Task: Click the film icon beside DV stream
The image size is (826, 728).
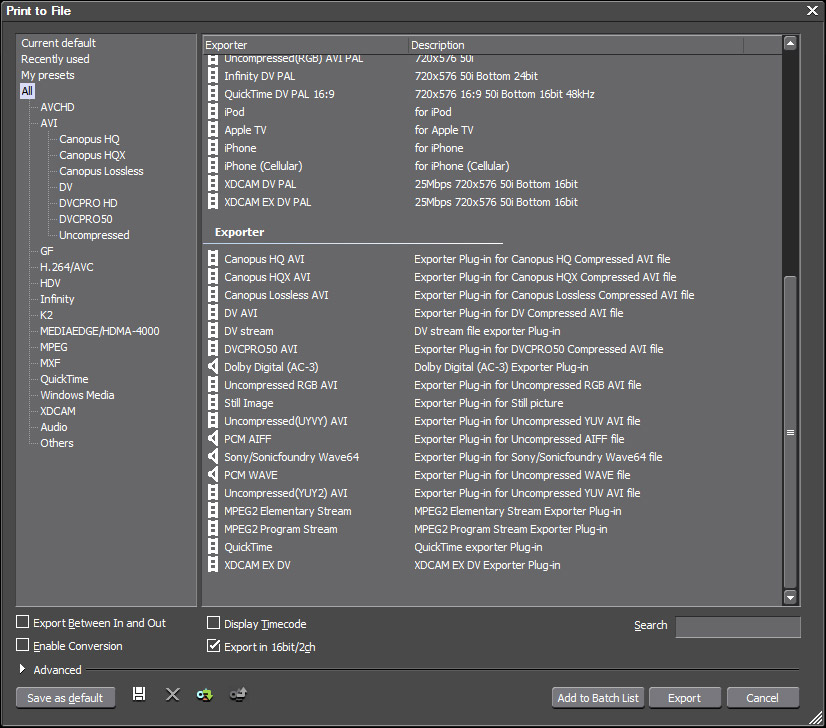Action: click(x=213, y=331)
